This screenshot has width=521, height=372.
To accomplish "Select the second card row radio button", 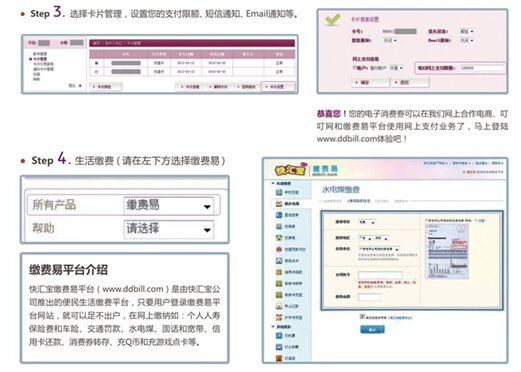I will 97,72.
